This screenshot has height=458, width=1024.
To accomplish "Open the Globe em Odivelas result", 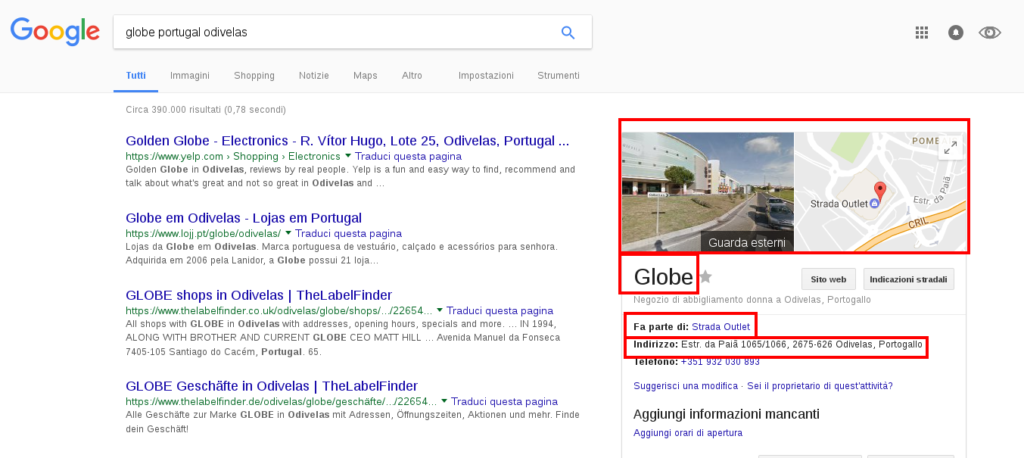I will click(x=244, y=218).
